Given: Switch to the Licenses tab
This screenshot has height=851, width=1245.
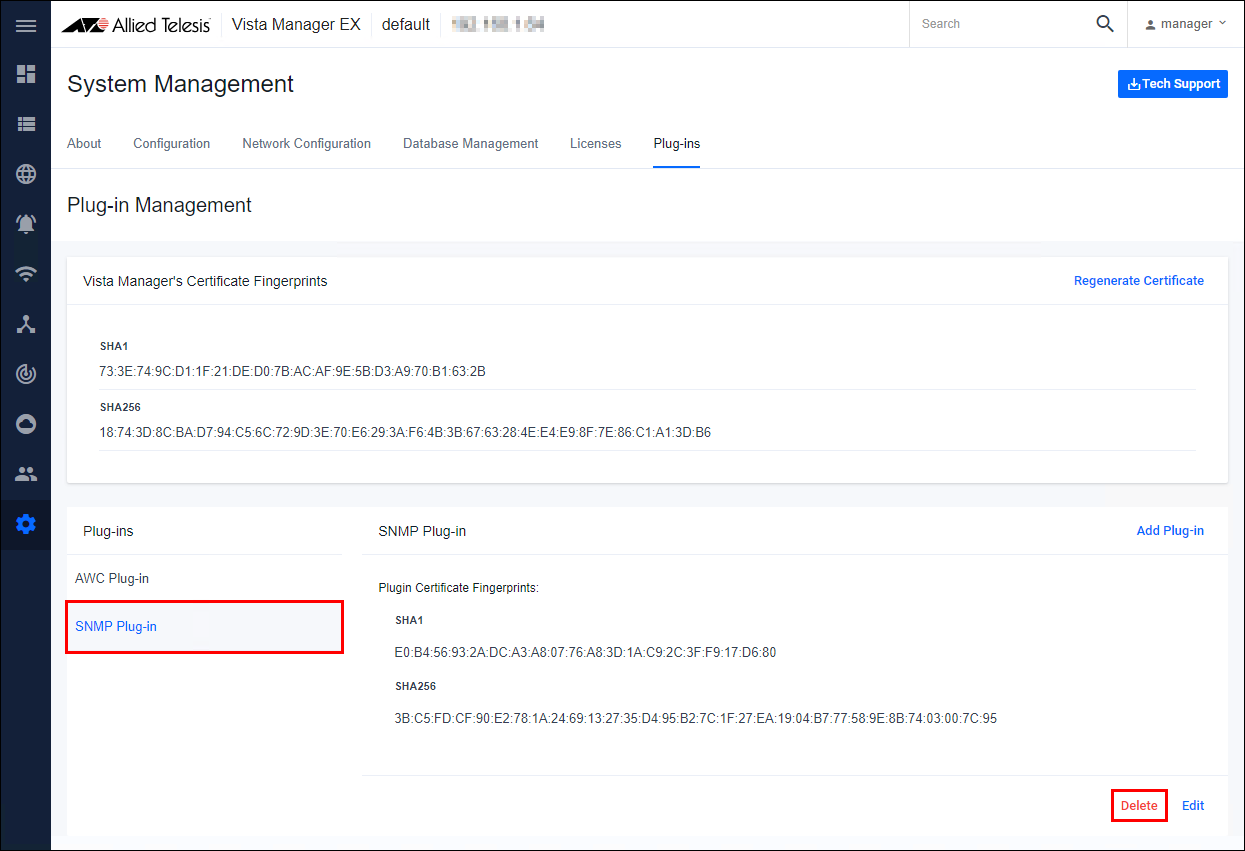Looking at the screenshot, I should [595, 144].
